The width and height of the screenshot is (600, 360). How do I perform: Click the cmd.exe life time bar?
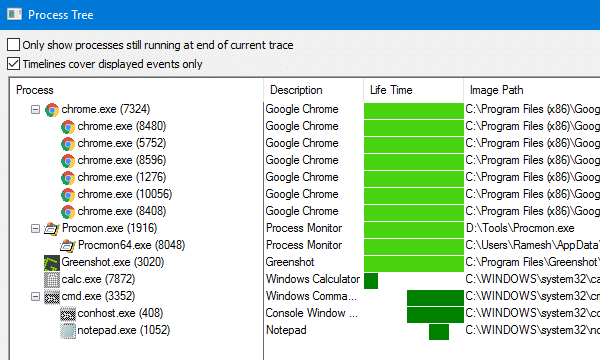click(x=435, y=298)
